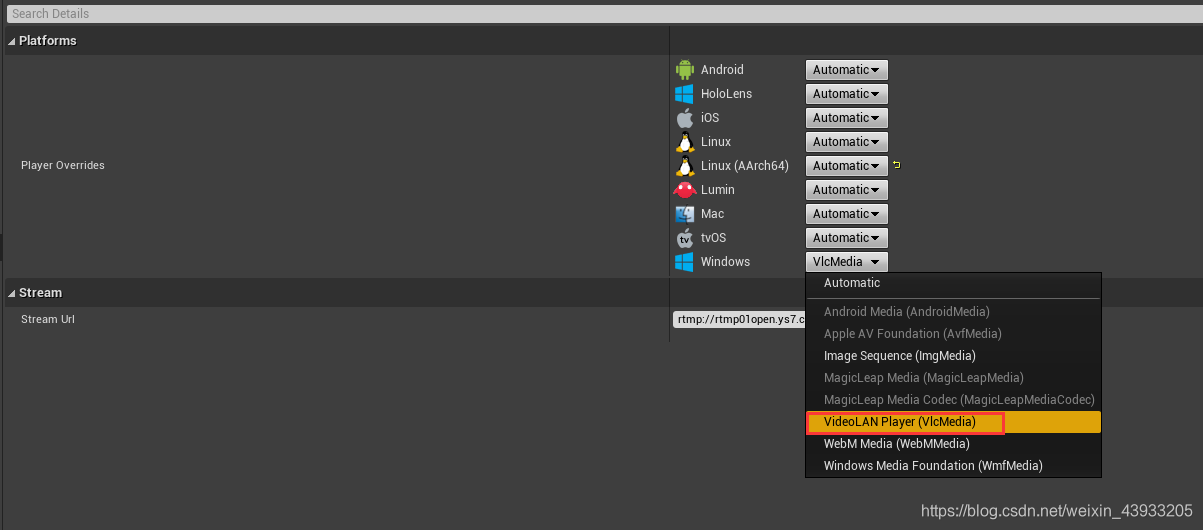This screenshot has height=530, width=1203.
Task: Open the iOS player override dropdown
Action: pyautogui.click(x=846, y=118)
